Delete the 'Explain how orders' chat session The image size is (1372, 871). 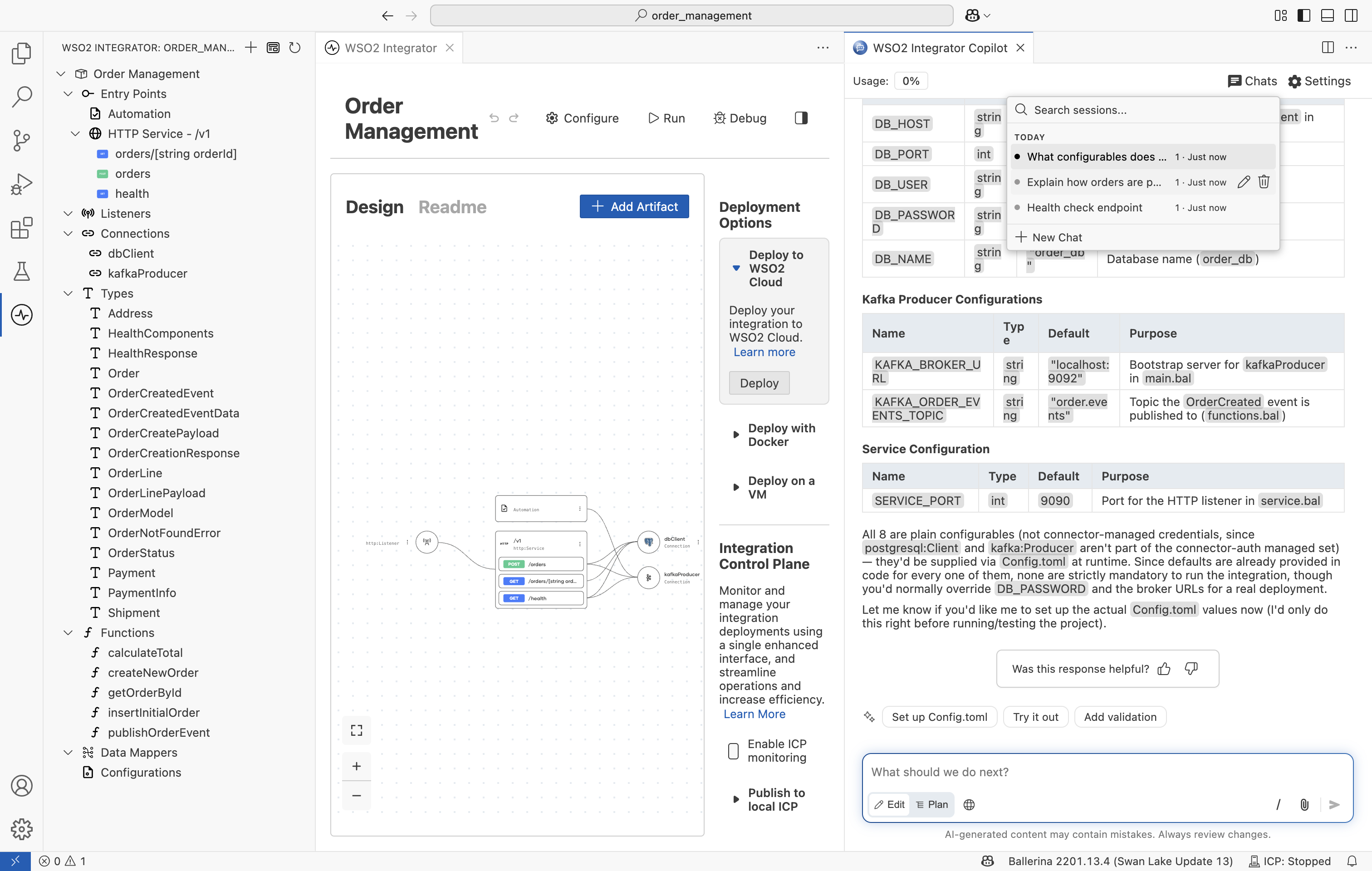(x=1264, y=182)
